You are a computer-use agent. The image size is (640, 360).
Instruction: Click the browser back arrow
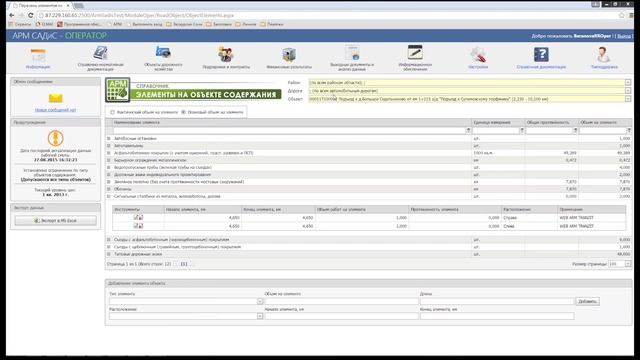tap(11, 15)
